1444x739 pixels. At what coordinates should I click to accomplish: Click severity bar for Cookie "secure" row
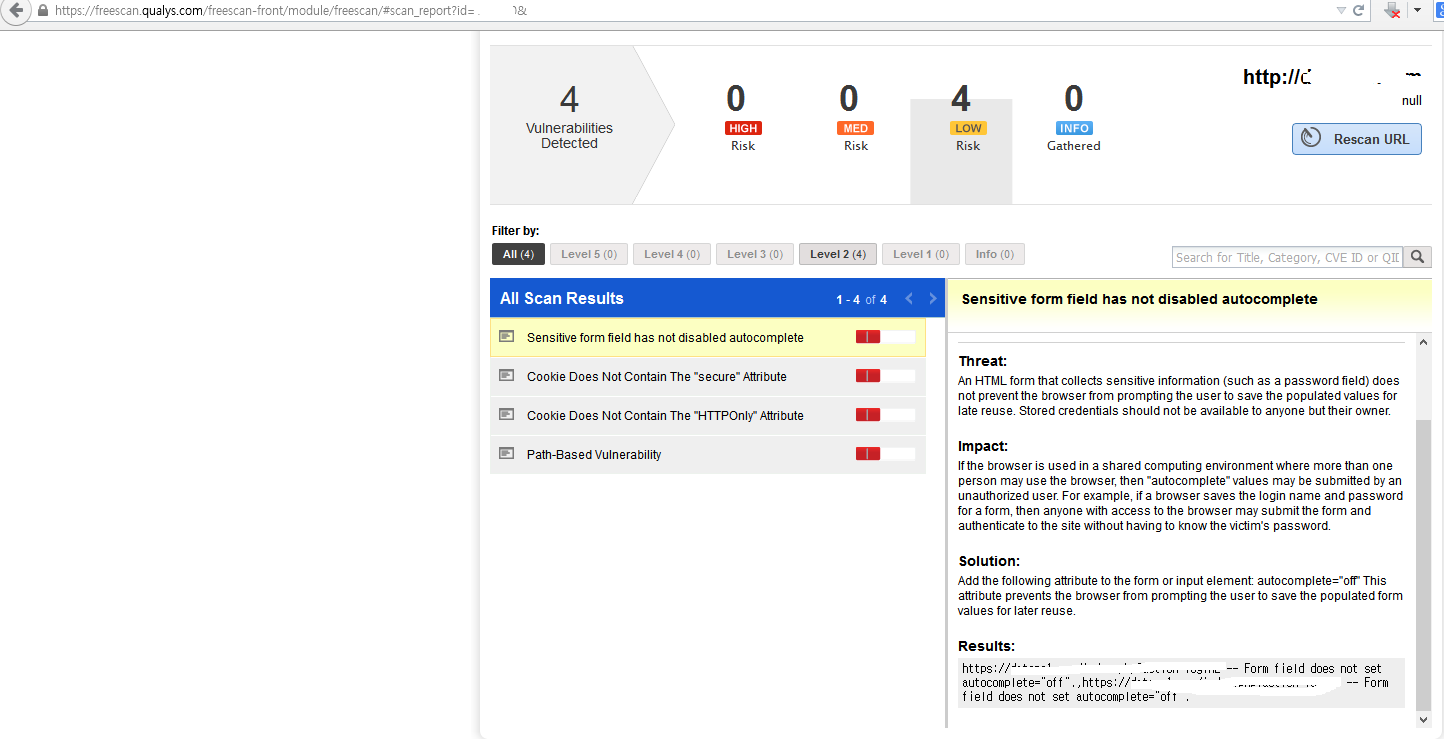click(885, 376)
